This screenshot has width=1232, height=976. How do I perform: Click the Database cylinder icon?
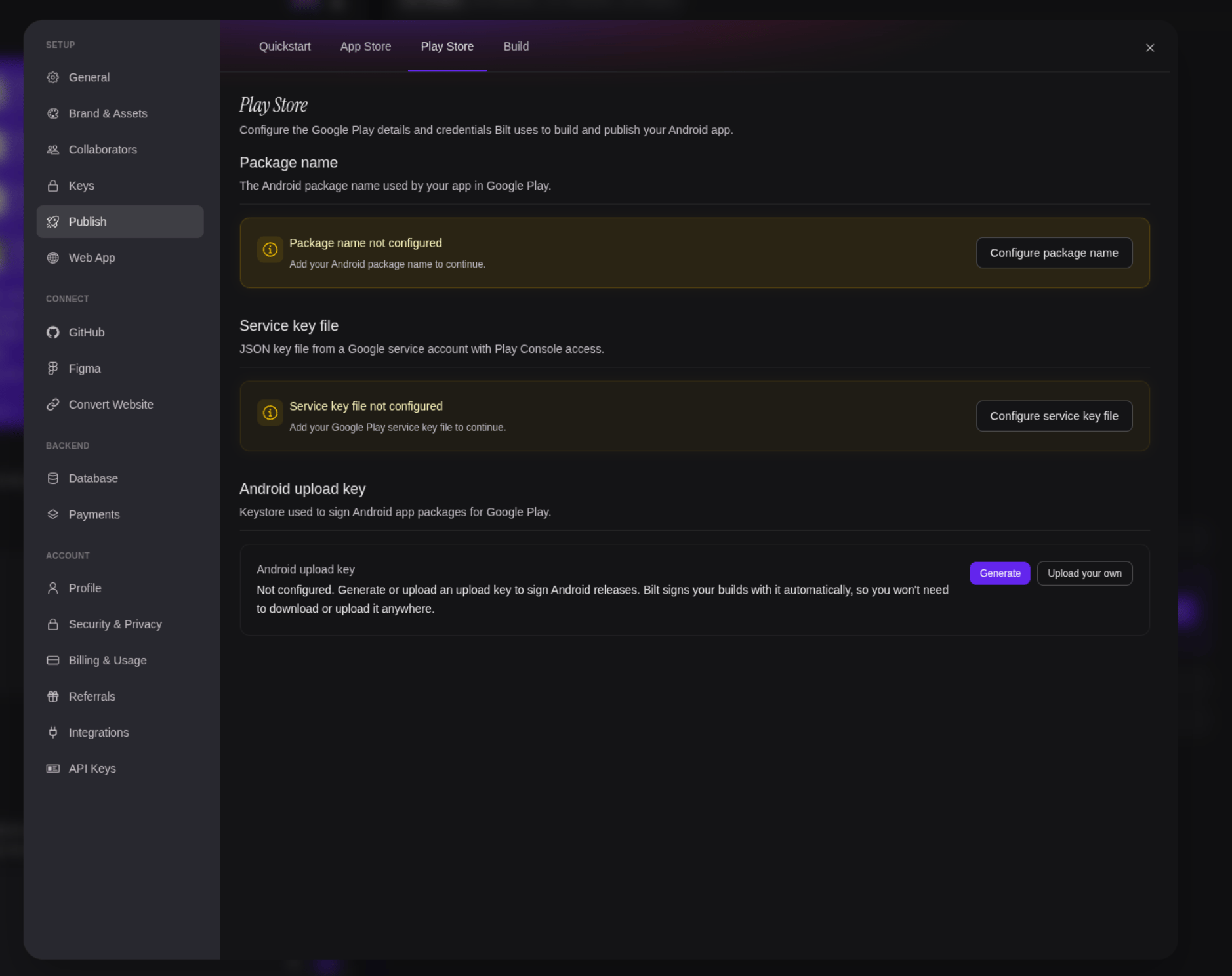[x=53, y=478]
